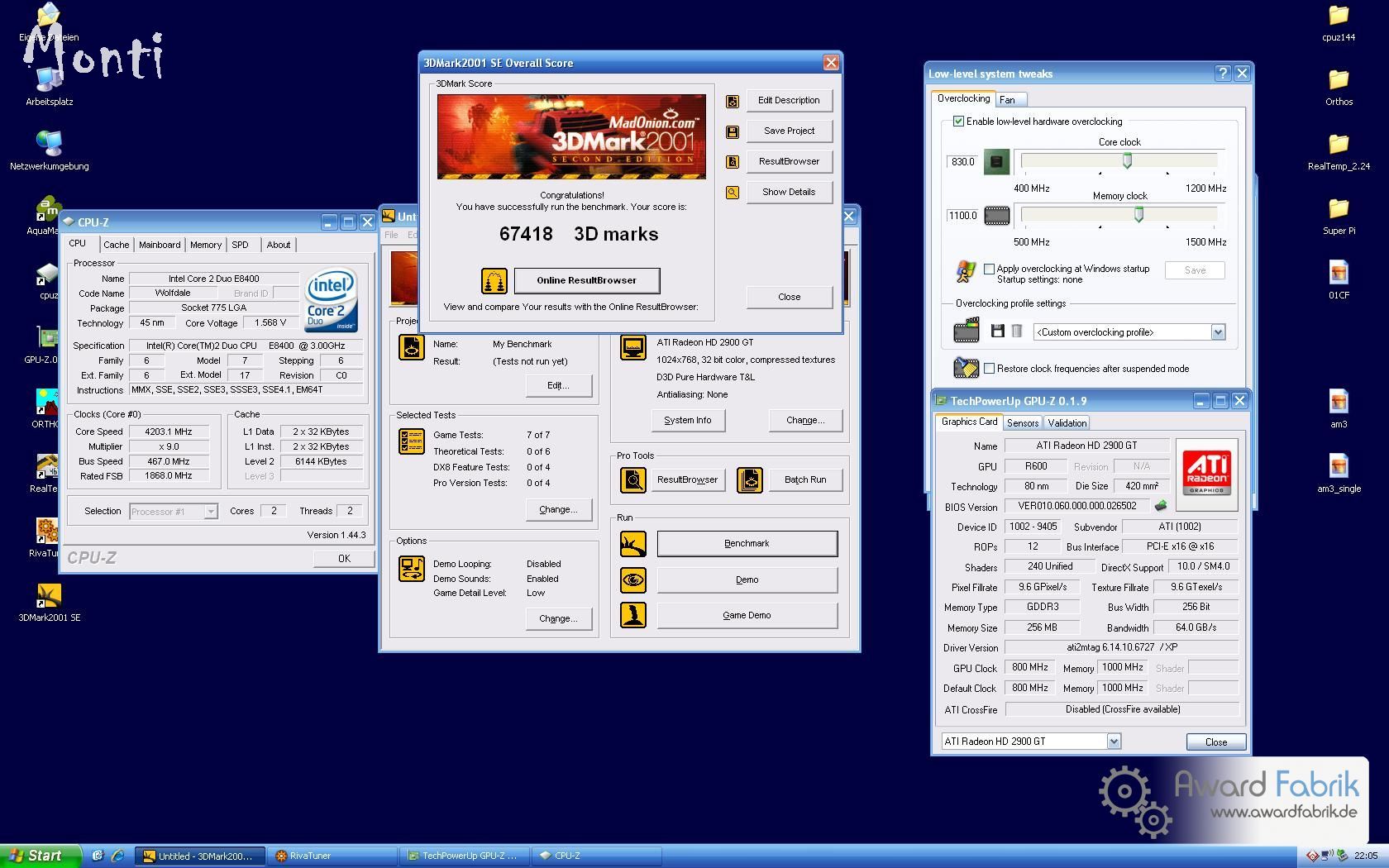This screenshot has width=1389, height=868.
Task: Click the Project name edit icon
Action: pos(412,347)
